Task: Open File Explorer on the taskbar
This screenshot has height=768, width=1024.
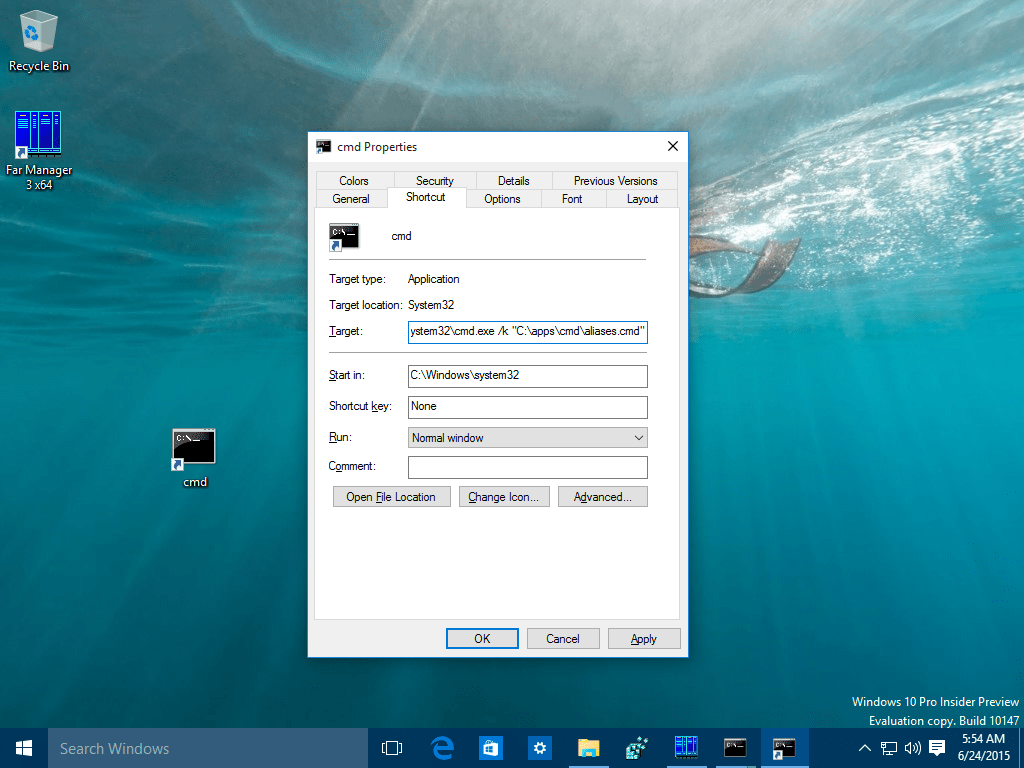Action: 588,748
